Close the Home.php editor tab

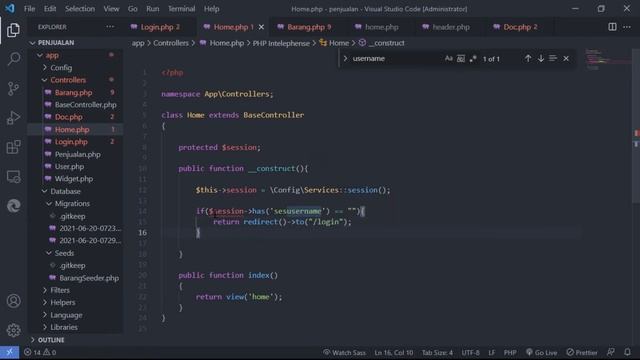(261, 27)
